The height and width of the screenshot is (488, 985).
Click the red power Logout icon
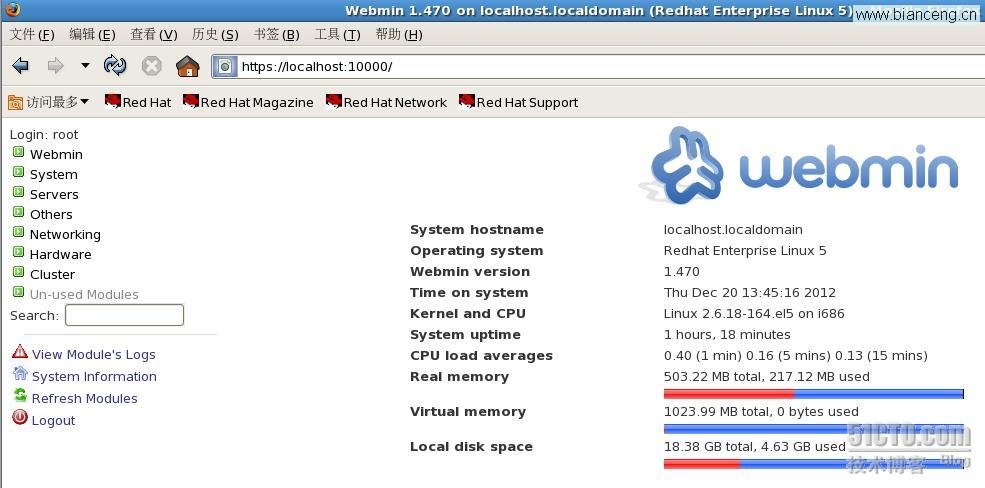click(20, 417)
